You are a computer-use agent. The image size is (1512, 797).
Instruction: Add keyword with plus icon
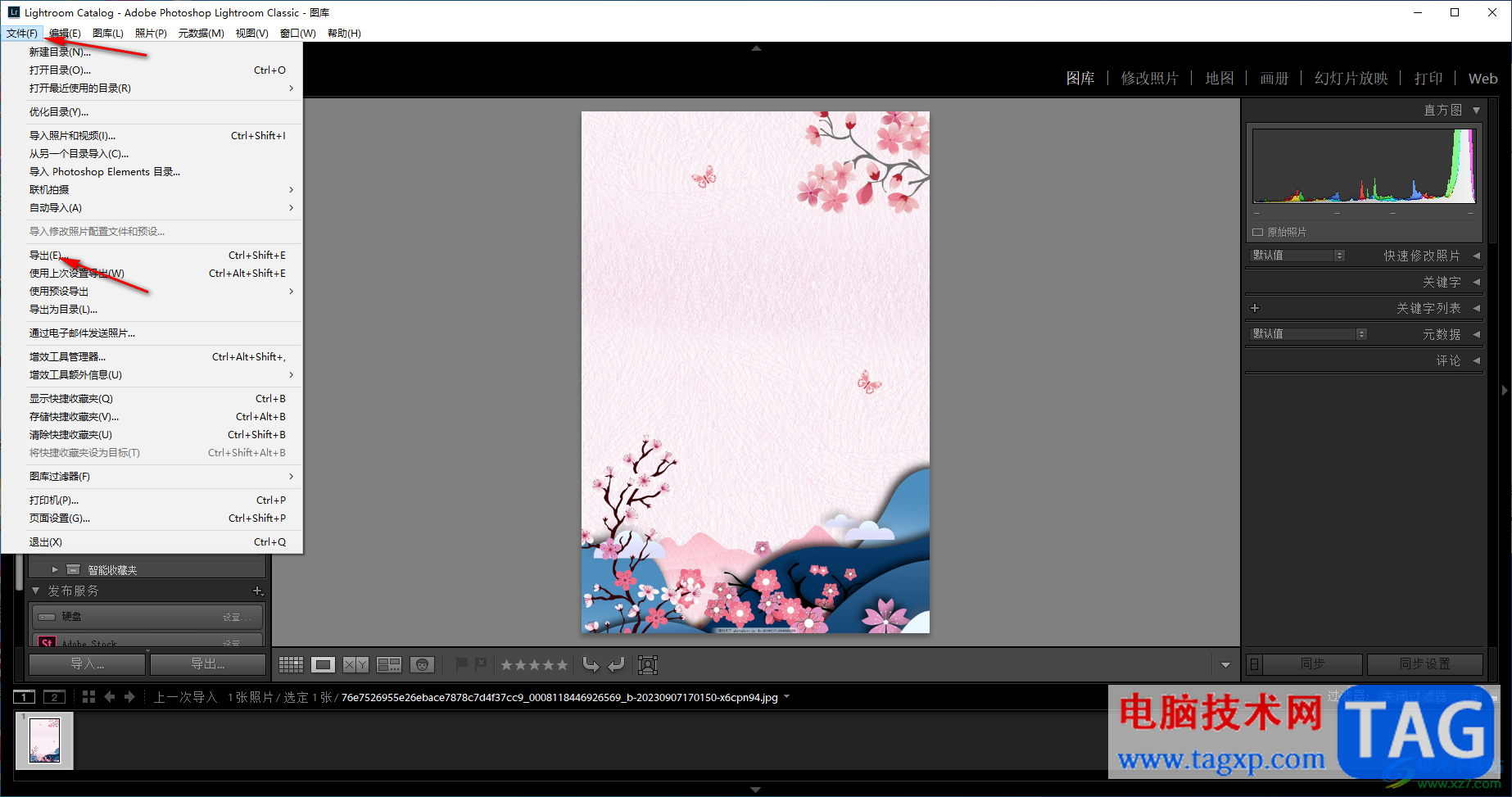(x=1255, y=308)
